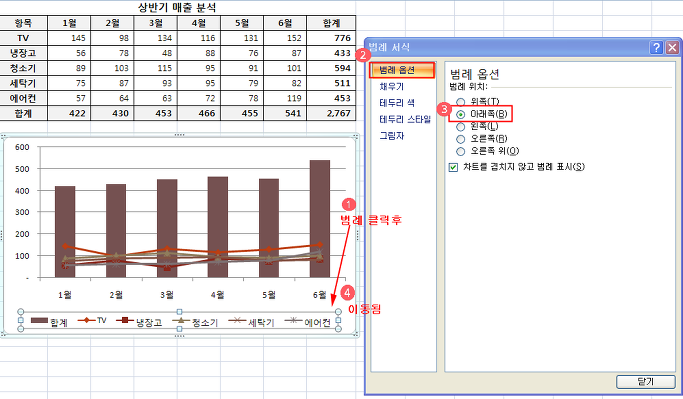
Task: Close the 범례 서식 dialog with X
Action: [x=672, y=47]
